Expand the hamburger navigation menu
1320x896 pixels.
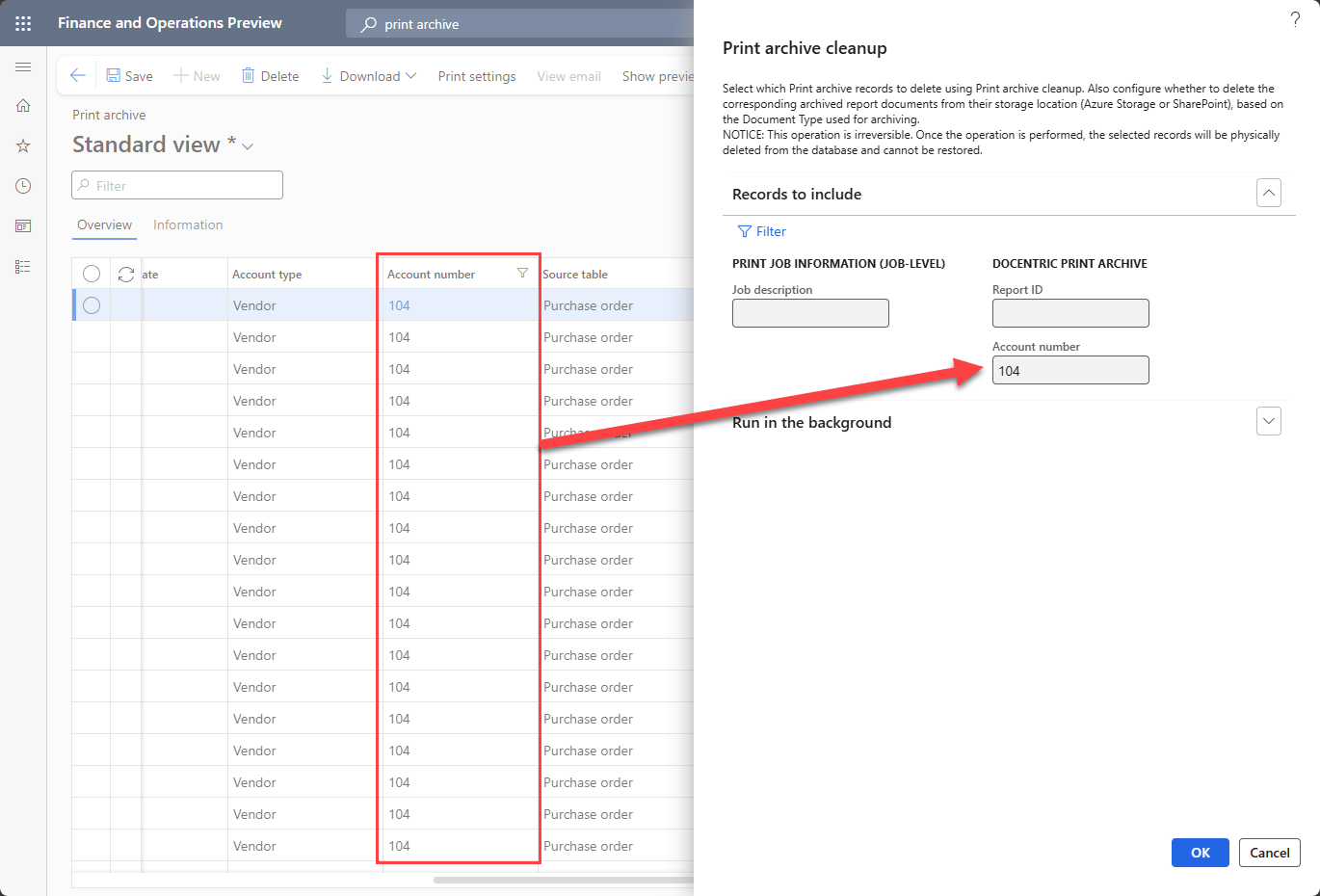(23, 67)
